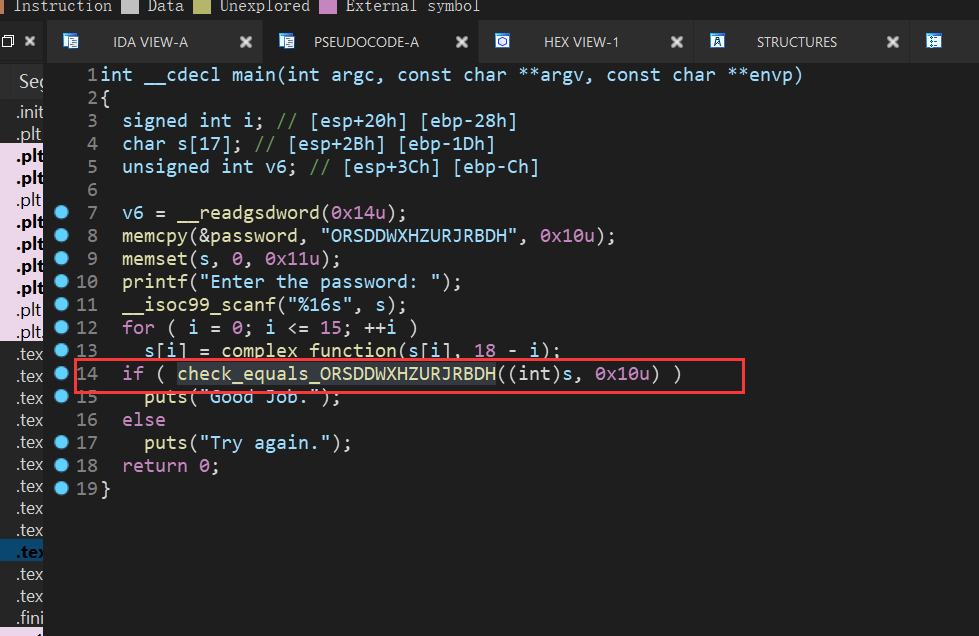979x636 pixels.
Task: Toggle breakpoint dot on line 9
Action: coord(61,258)
